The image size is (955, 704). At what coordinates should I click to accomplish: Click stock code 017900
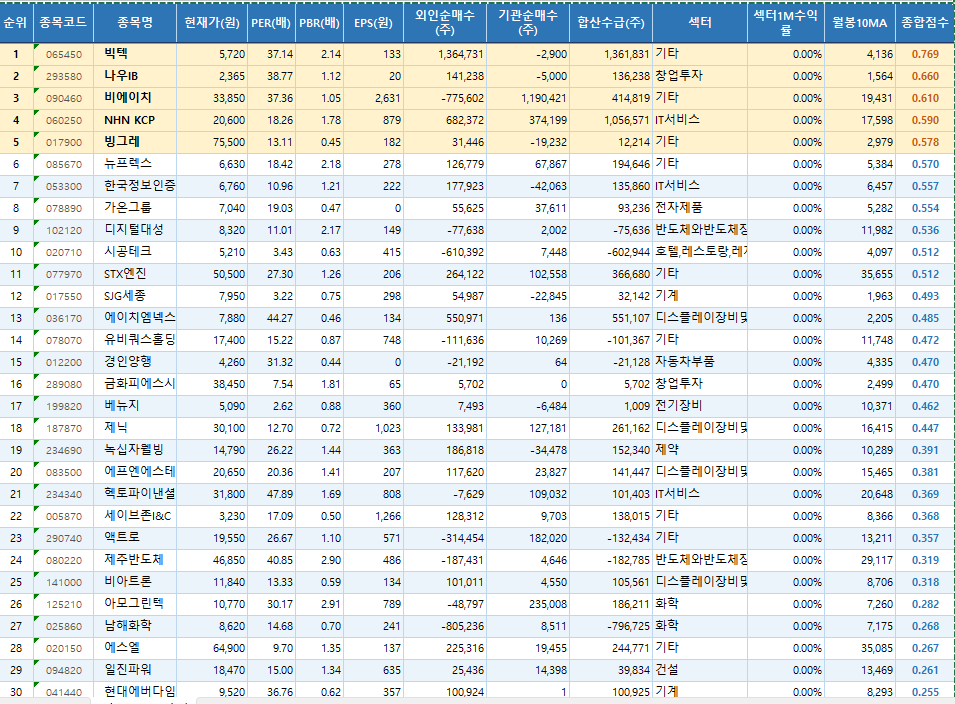(64, 143)
